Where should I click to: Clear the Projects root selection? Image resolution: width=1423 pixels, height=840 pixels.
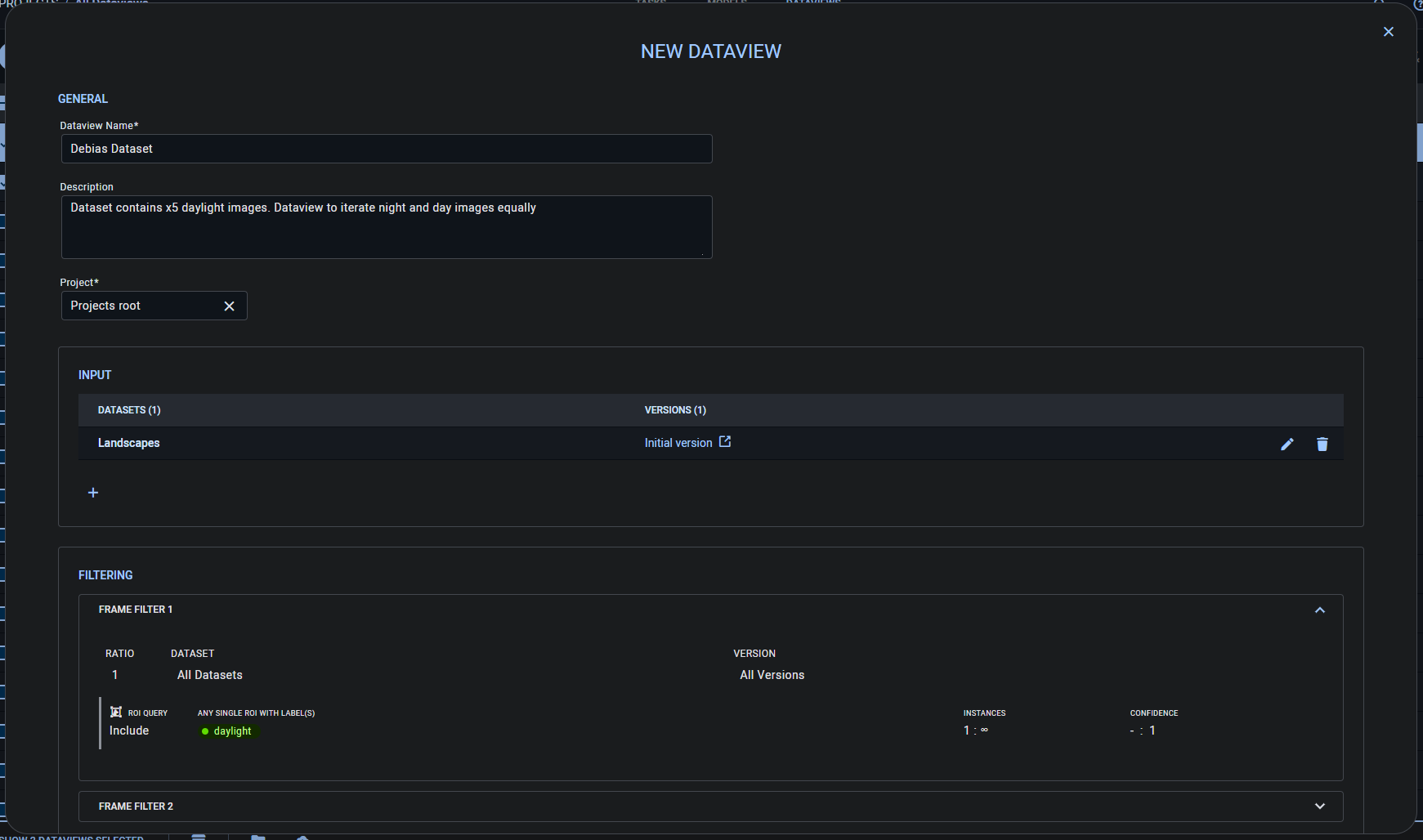229,306
